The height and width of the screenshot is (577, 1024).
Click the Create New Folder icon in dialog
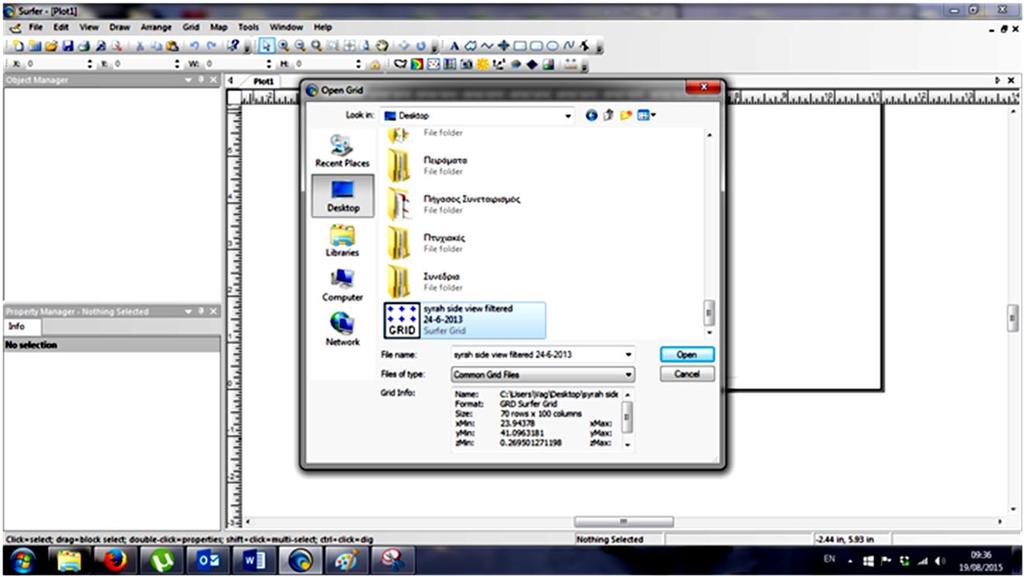[626, 116]
